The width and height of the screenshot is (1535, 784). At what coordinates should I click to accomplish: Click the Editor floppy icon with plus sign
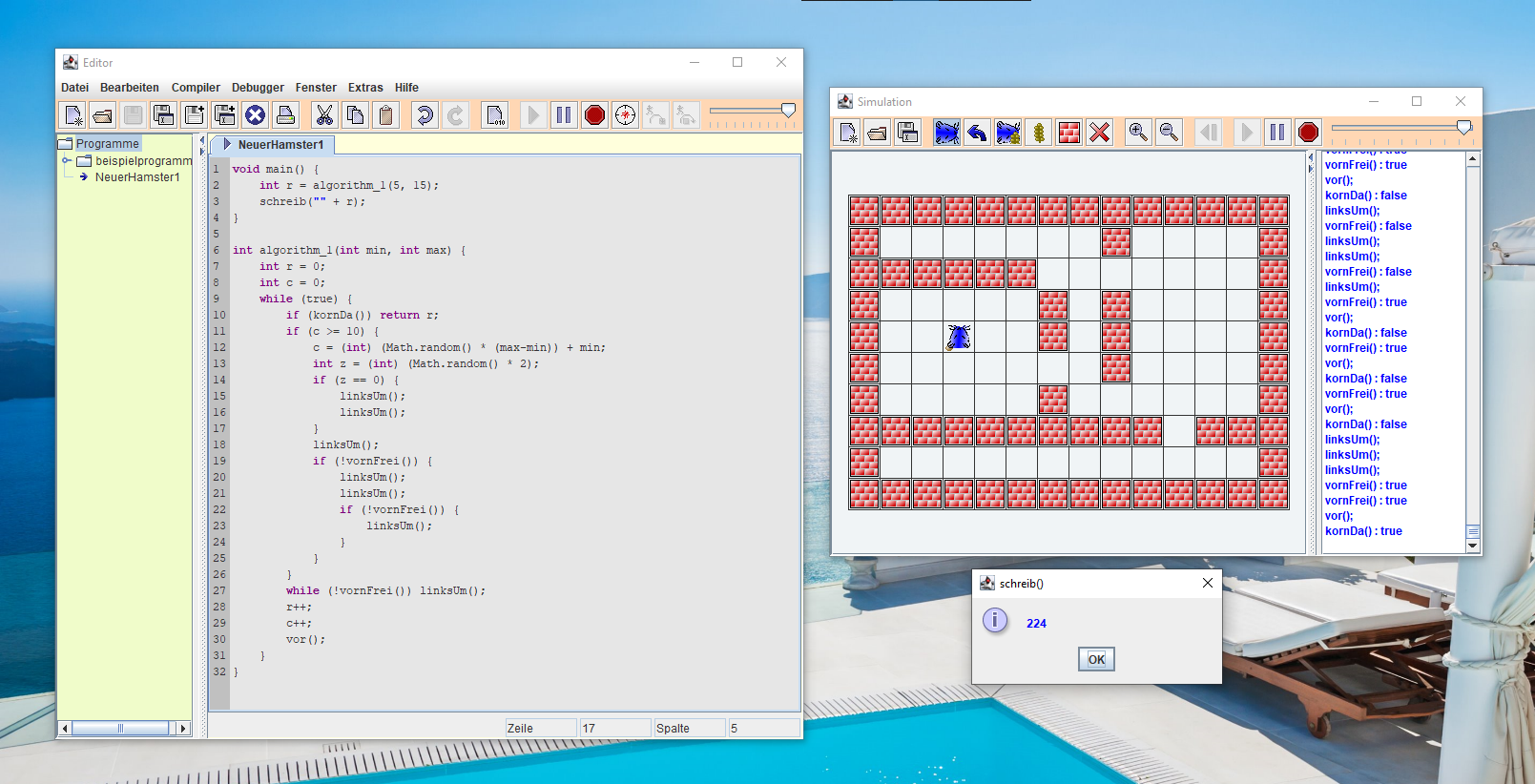[x=195, y=115]
